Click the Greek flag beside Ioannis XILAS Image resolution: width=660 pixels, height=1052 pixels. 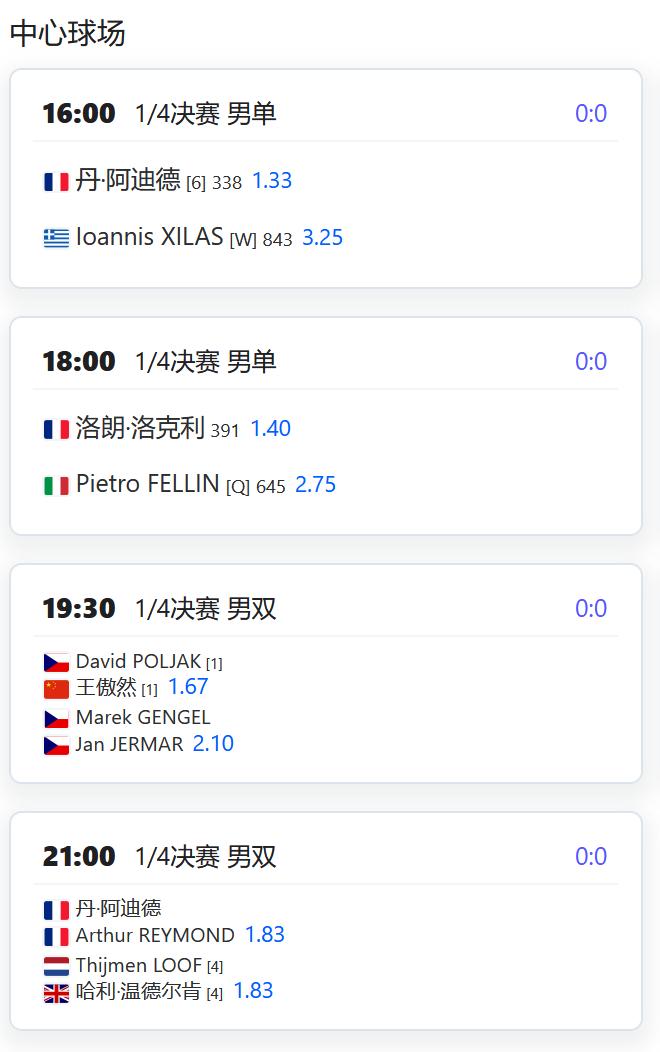[x=56, y=238]
